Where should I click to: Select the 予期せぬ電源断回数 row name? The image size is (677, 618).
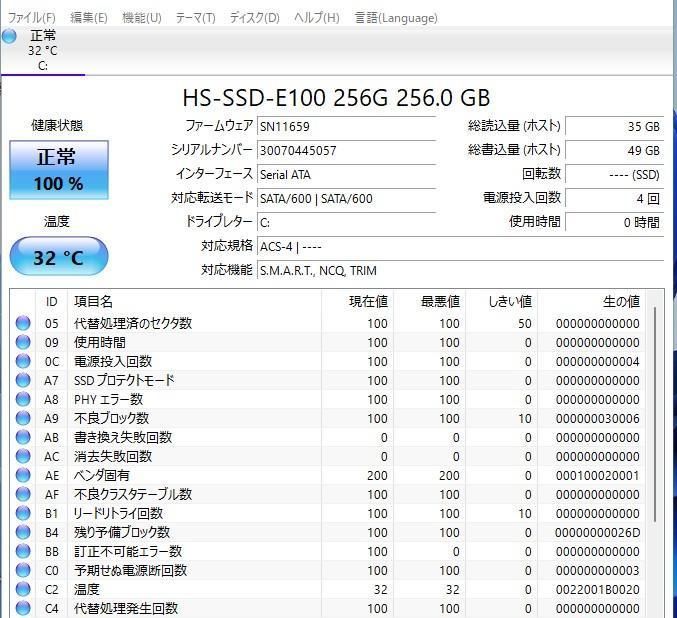pyautogui.click(x=130, y=570)
